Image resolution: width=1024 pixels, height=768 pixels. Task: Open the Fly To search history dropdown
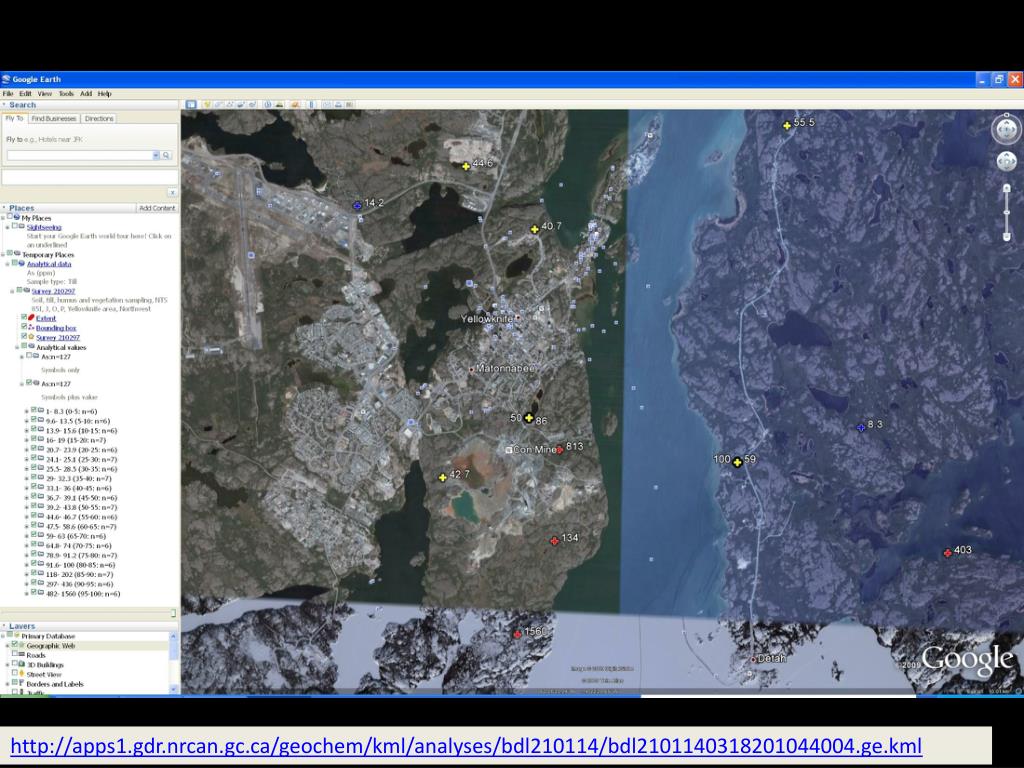pos(156,155)
